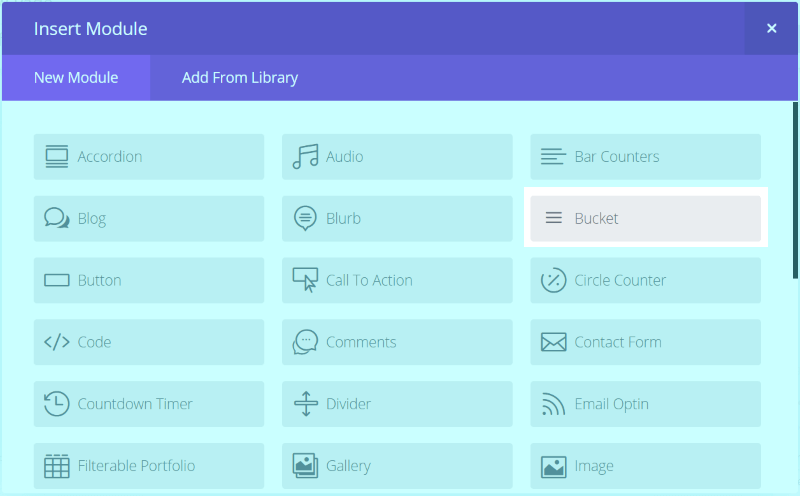The width and height of the screenshot is (800, 496).
Task: Insert the Filterable Portfolio module
Action: (x=149, y=466)
